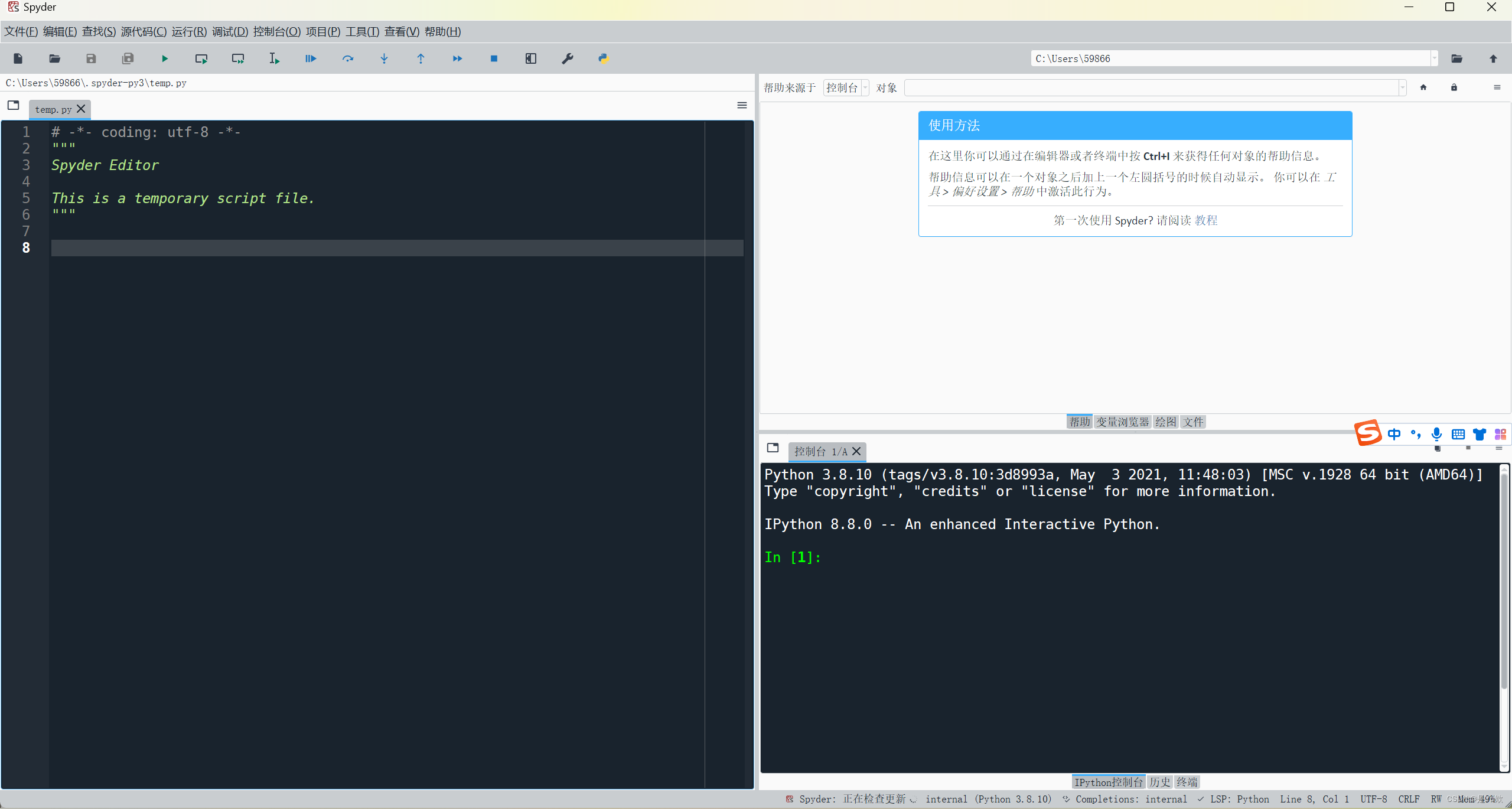Click the Save file toolbar icon
Image resolution: width=1512 pixels, height=809 pixels.
click(91, 58)
